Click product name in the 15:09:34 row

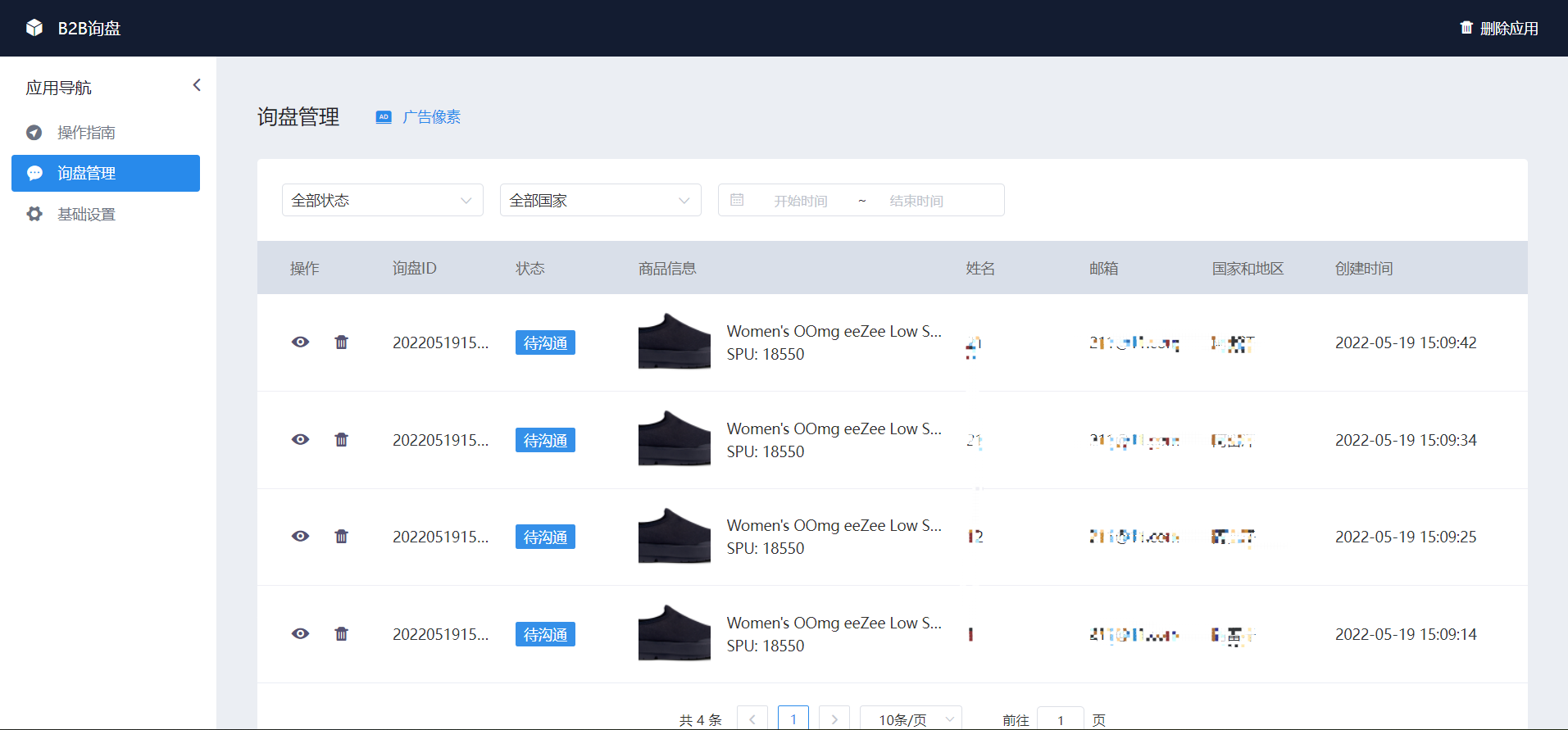tap(834, 428)
